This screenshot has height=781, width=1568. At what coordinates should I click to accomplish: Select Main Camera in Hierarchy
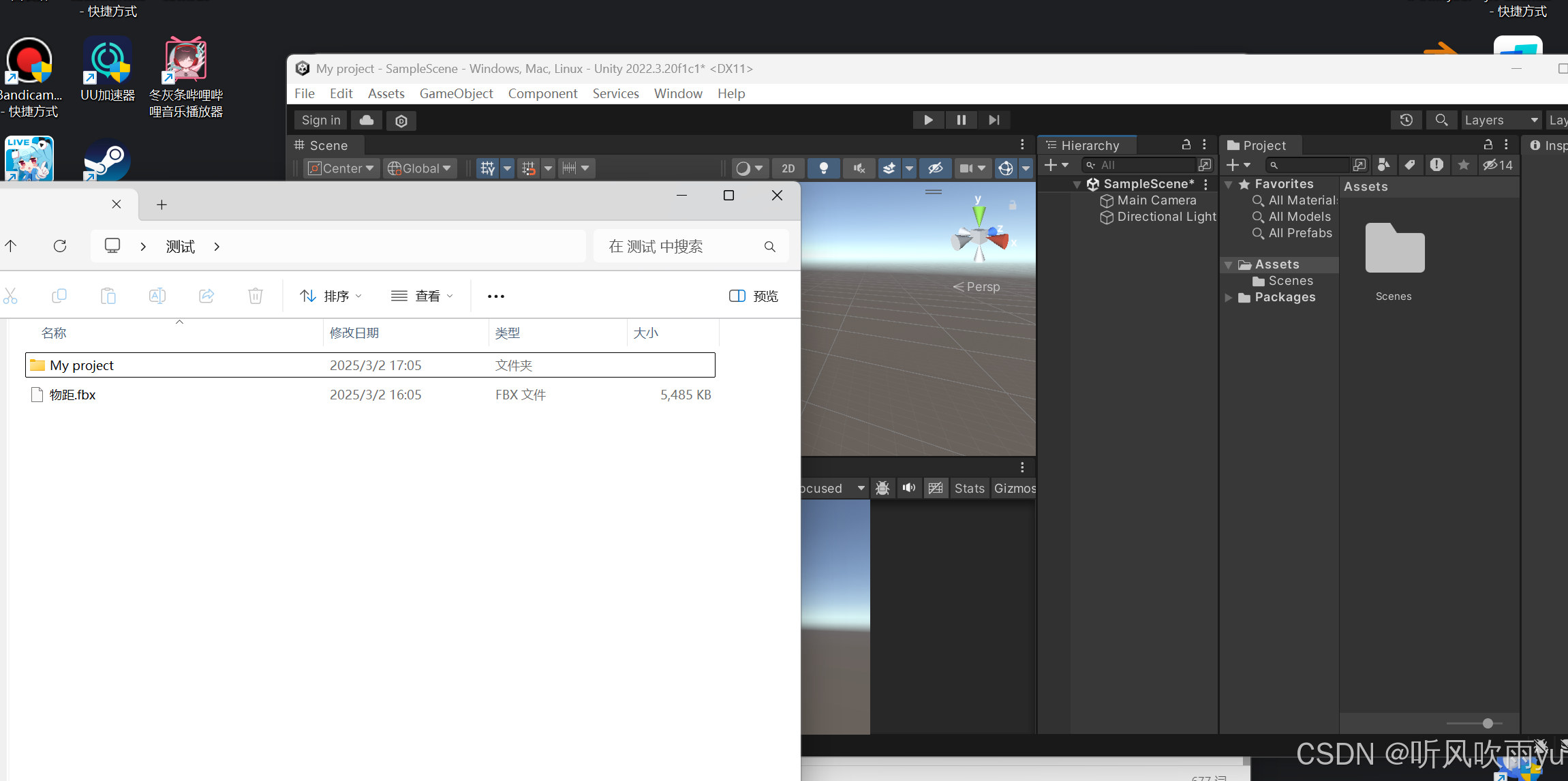1156,200
